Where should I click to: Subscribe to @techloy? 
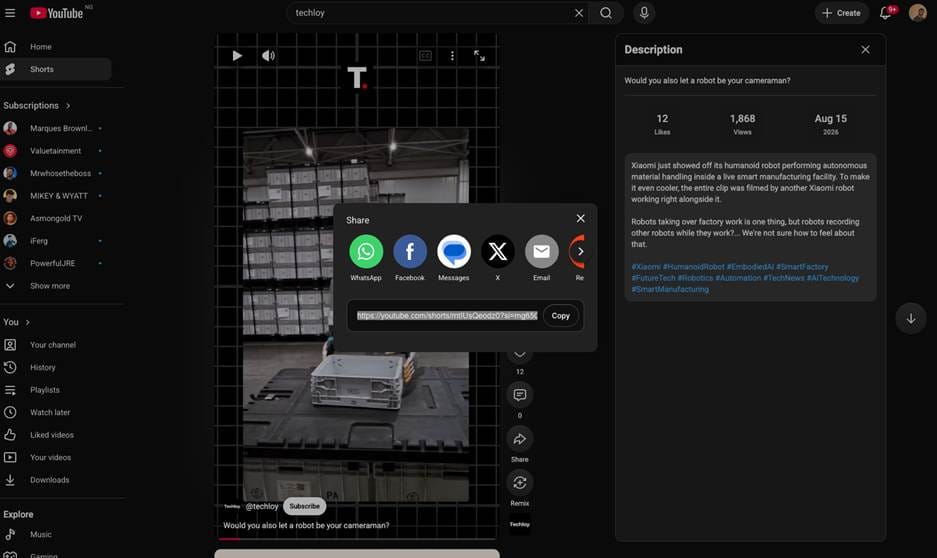click(304, 506)
